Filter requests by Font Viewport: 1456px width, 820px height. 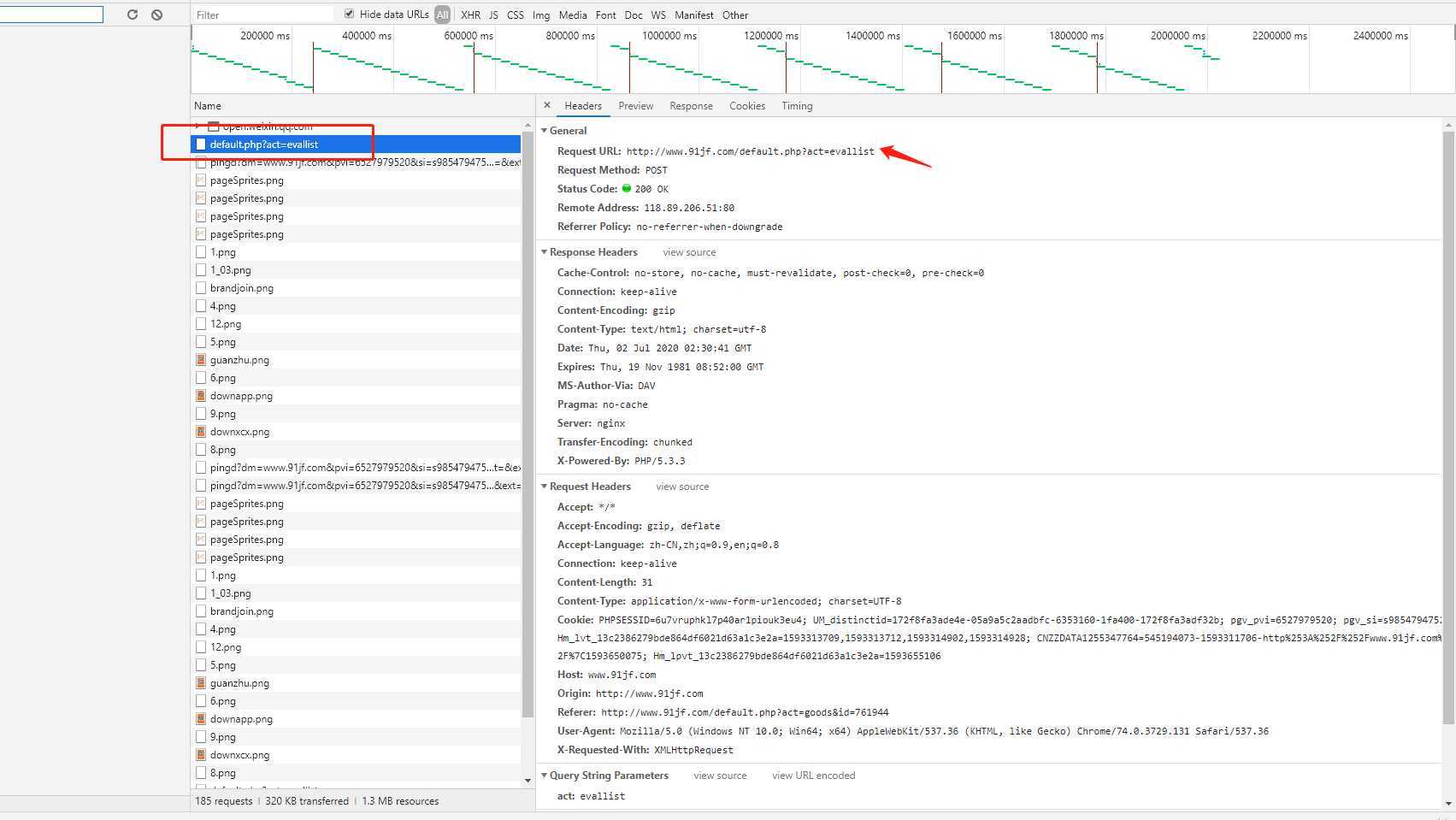pos(606,15)
